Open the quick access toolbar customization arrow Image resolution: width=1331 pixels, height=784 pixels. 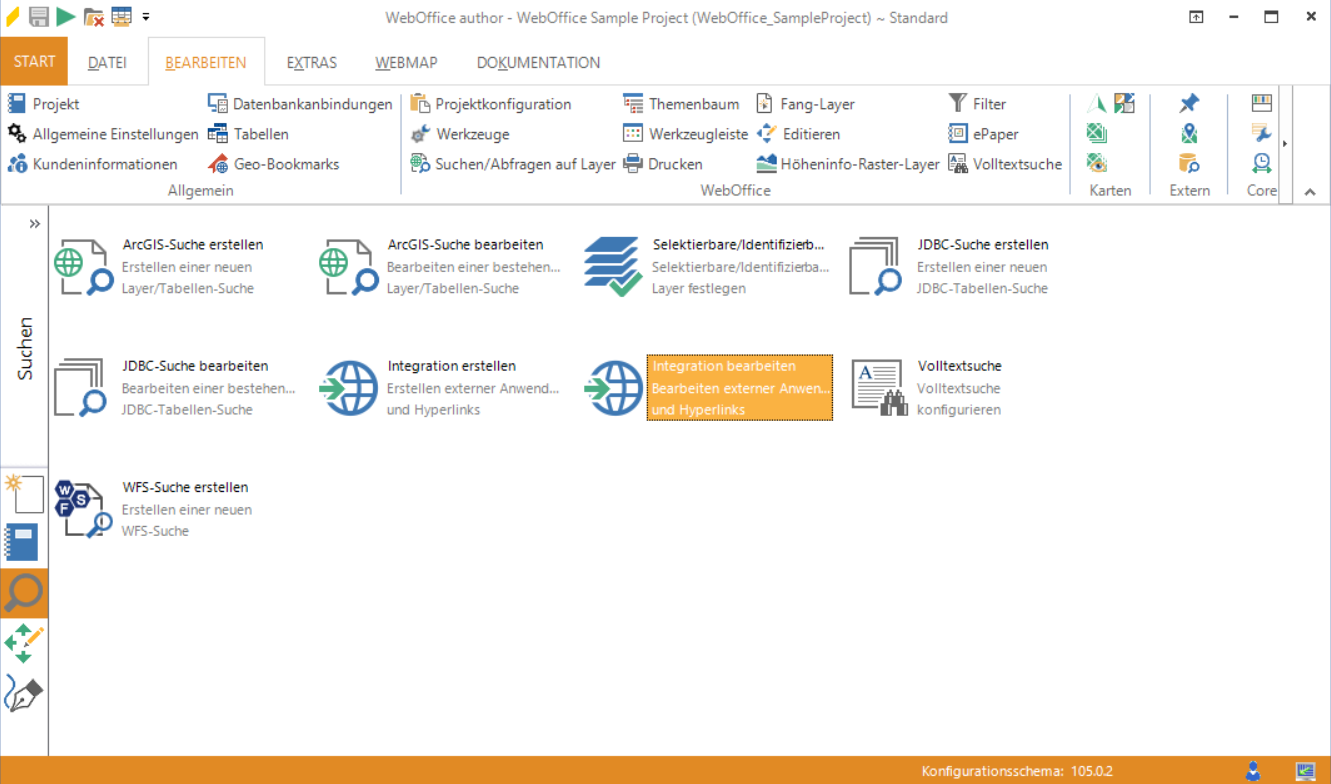click(145, 17)
